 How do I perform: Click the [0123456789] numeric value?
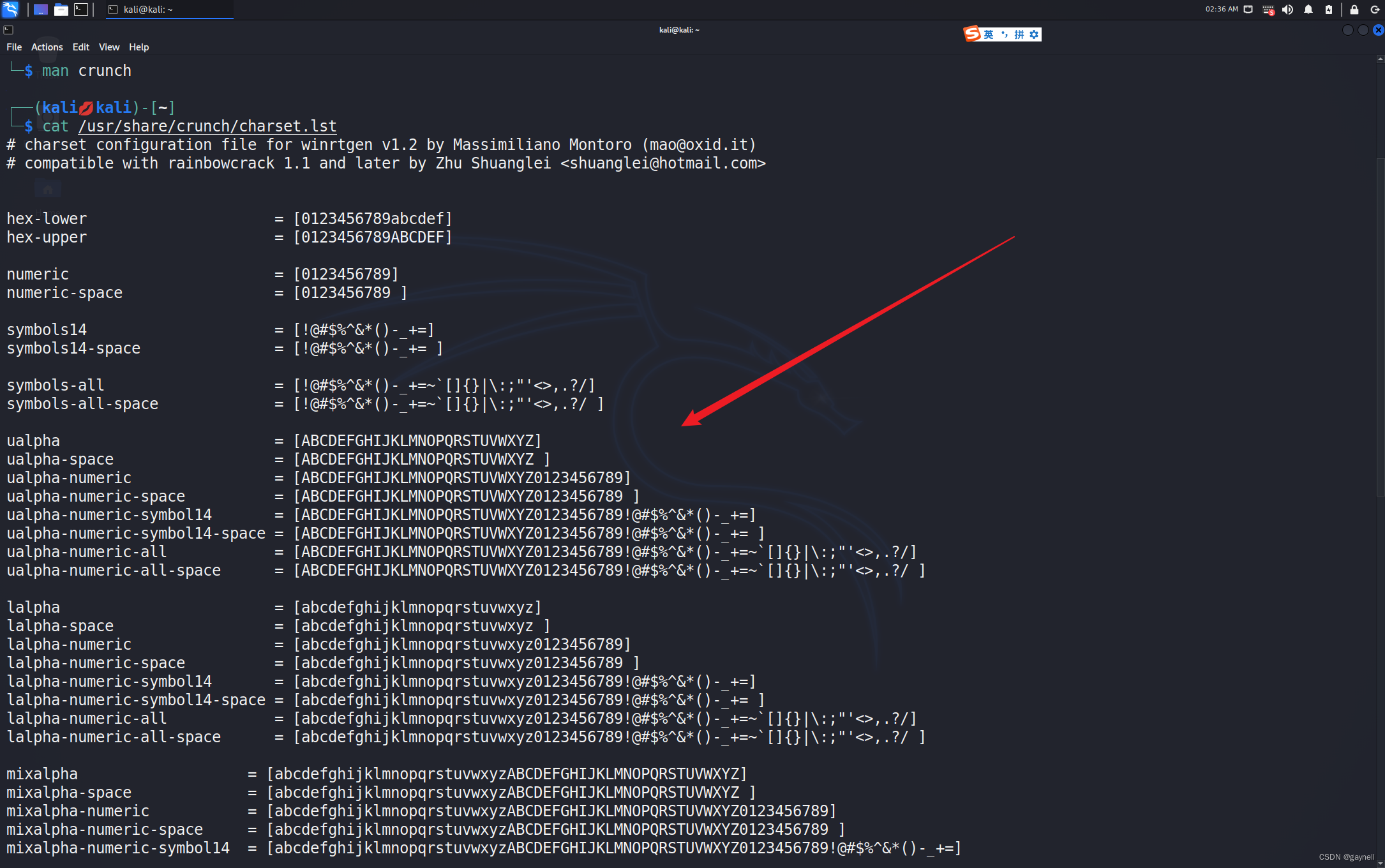point(346,274)
